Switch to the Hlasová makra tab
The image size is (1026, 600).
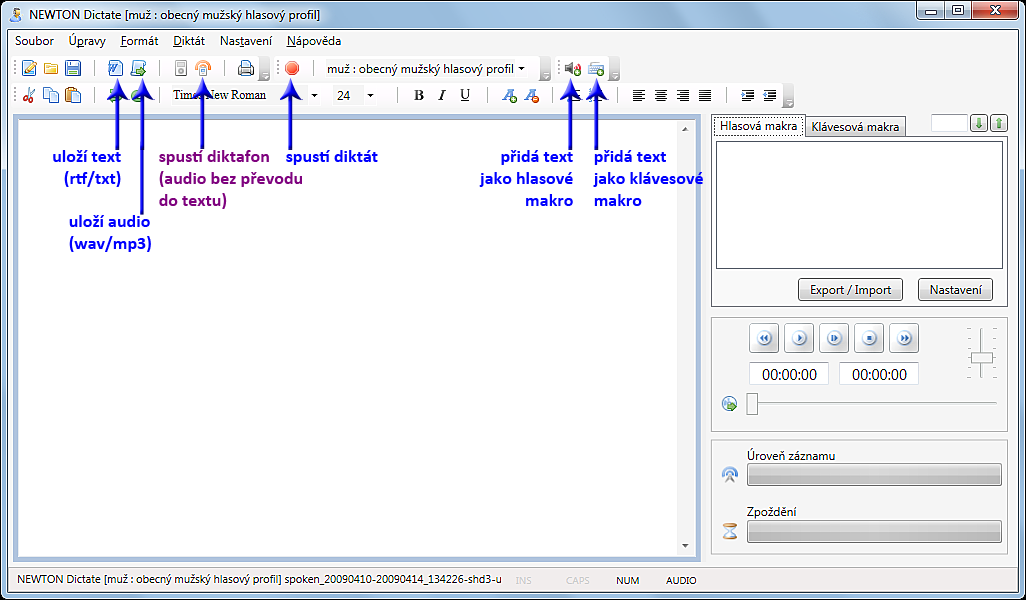pyautogui.click(x=758, y=126)
